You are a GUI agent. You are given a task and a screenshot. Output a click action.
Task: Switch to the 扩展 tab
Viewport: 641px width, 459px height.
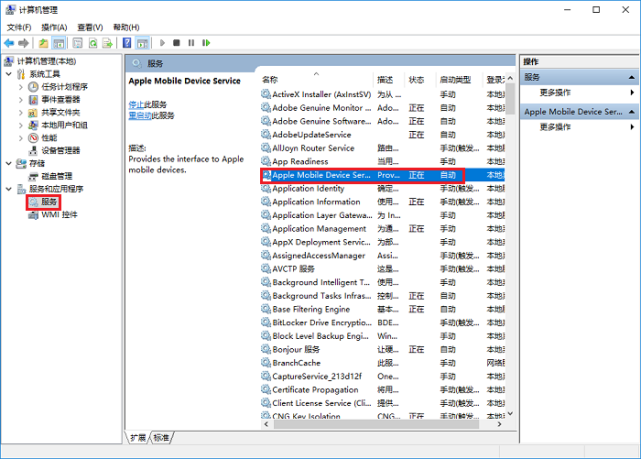(138, 438)
